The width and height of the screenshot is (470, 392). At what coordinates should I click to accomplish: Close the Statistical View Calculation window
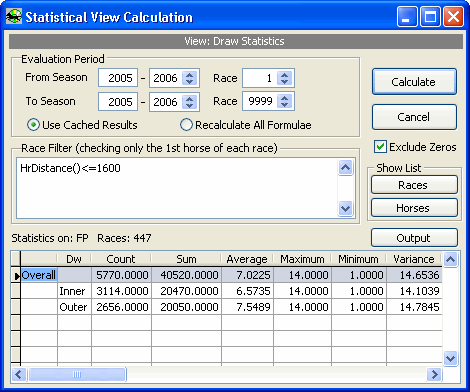(453, 16)
